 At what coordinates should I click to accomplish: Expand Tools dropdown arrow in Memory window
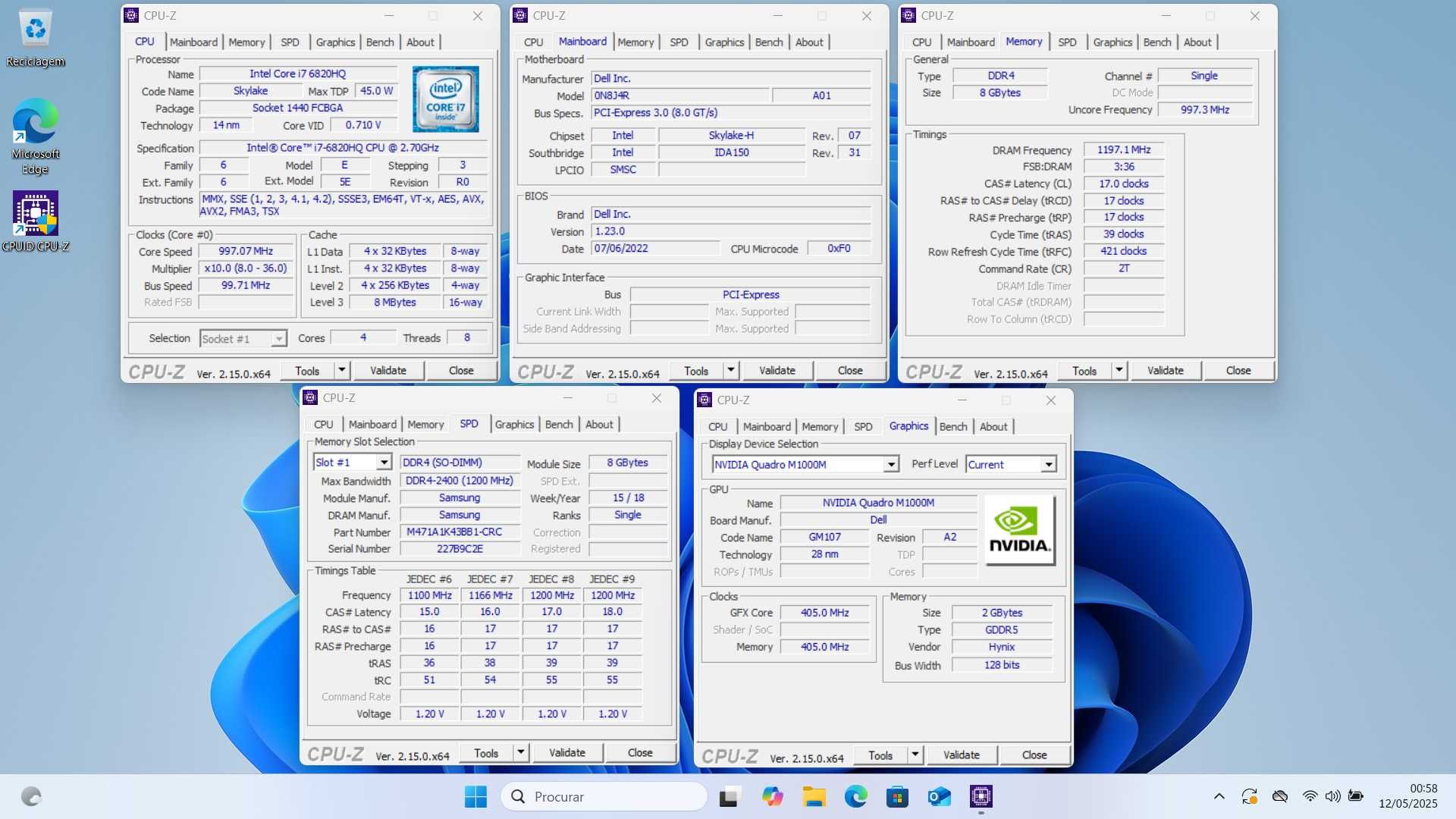tap(1119, 370)
